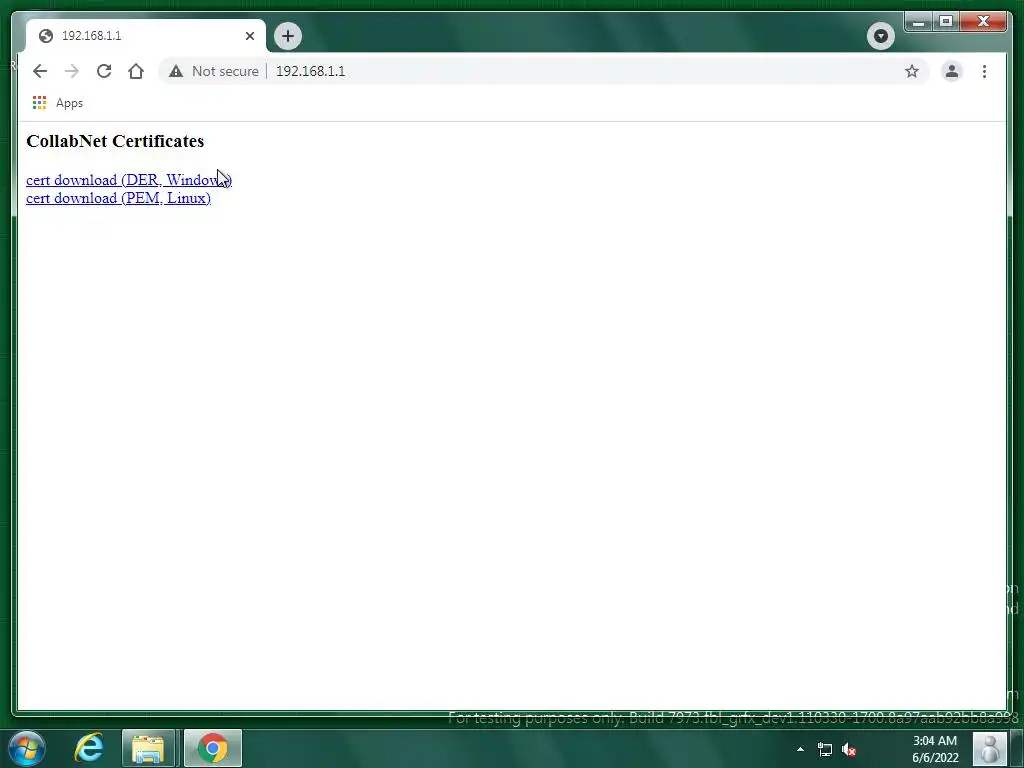Open the Chrome home page
This screenshot has width=1024, height=768.
pos(136,71)
